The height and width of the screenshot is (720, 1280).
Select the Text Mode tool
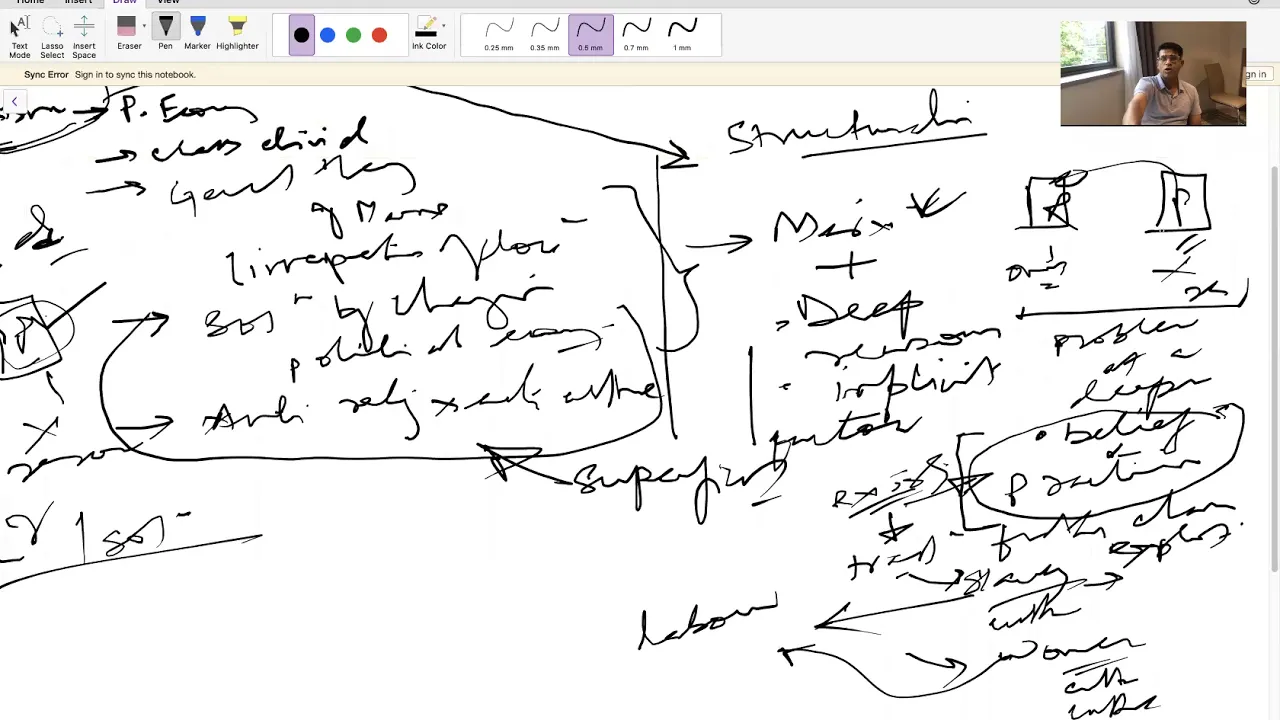[19, 36]
